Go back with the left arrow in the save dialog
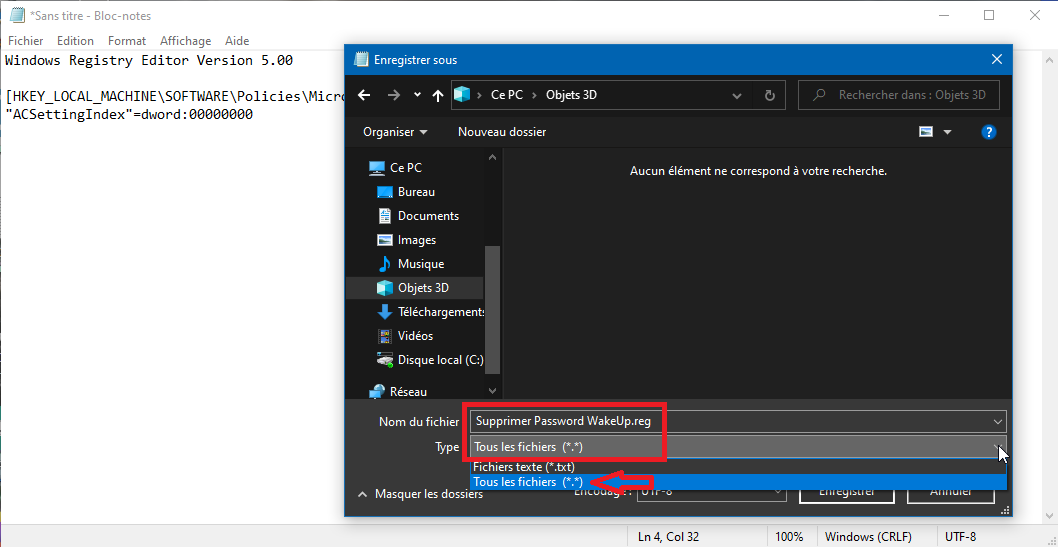The width and height of the screenshot is (1058, 547). [x=364, y=95]
